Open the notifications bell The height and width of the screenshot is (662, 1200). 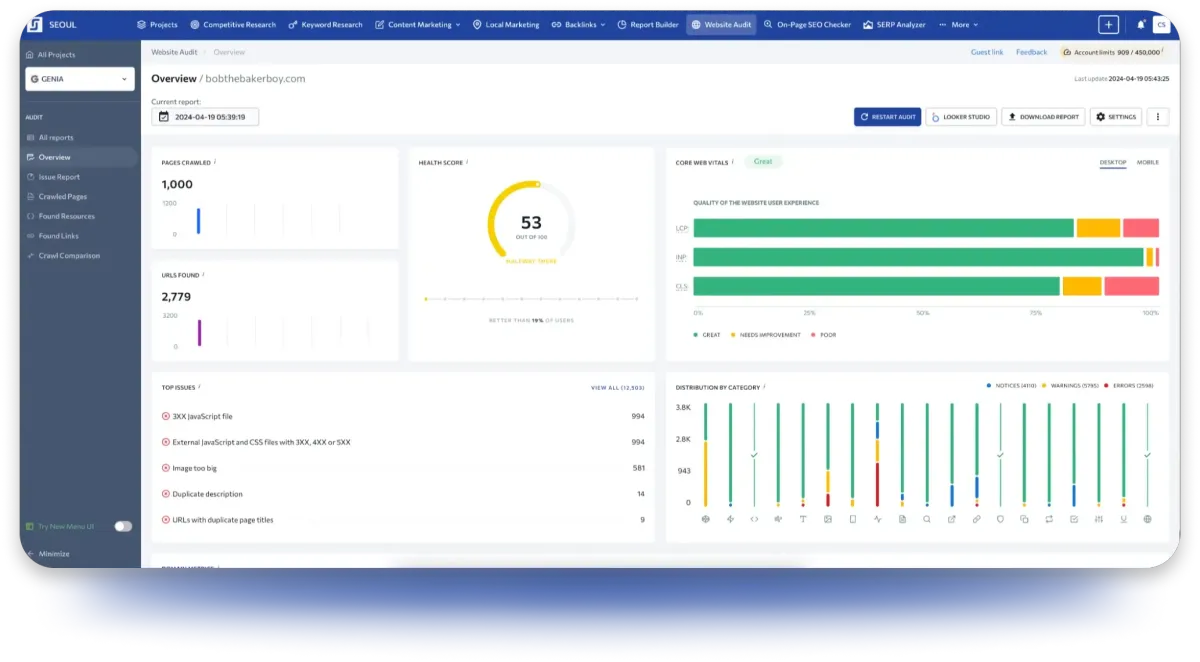tap(1141, 25)
